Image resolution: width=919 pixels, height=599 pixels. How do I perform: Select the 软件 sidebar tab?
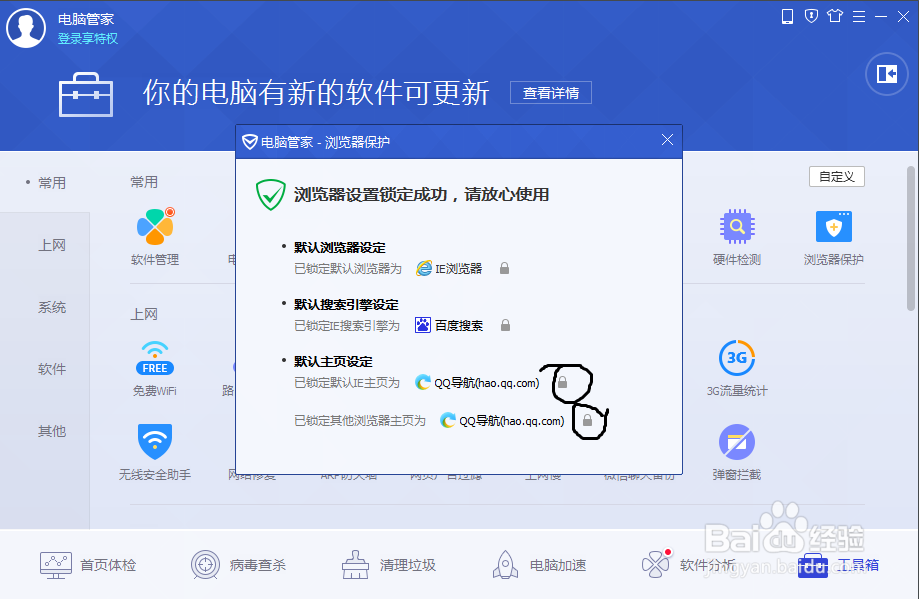tap(52, 369)
